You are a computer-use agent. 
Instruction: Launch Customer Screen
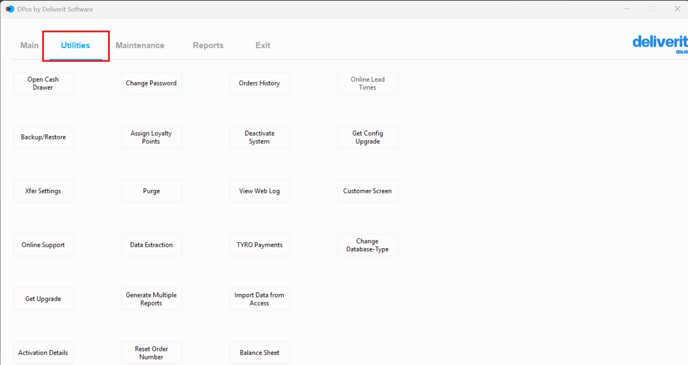(368, 191)
